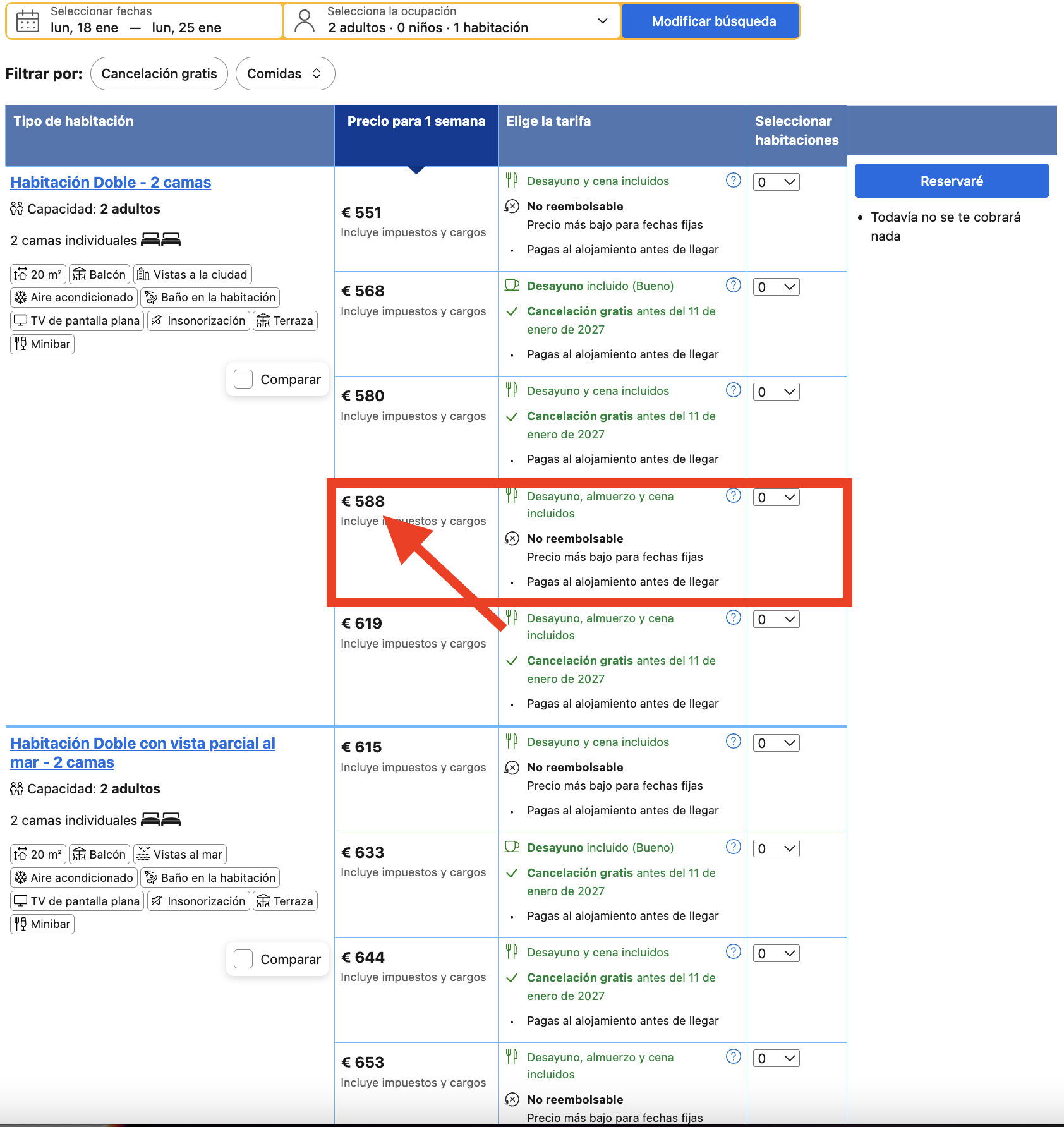The image size is (1064, 1127).
Task: Open info icon for €653 rate
Action: pyautogui.click(x=733, y=1056)
